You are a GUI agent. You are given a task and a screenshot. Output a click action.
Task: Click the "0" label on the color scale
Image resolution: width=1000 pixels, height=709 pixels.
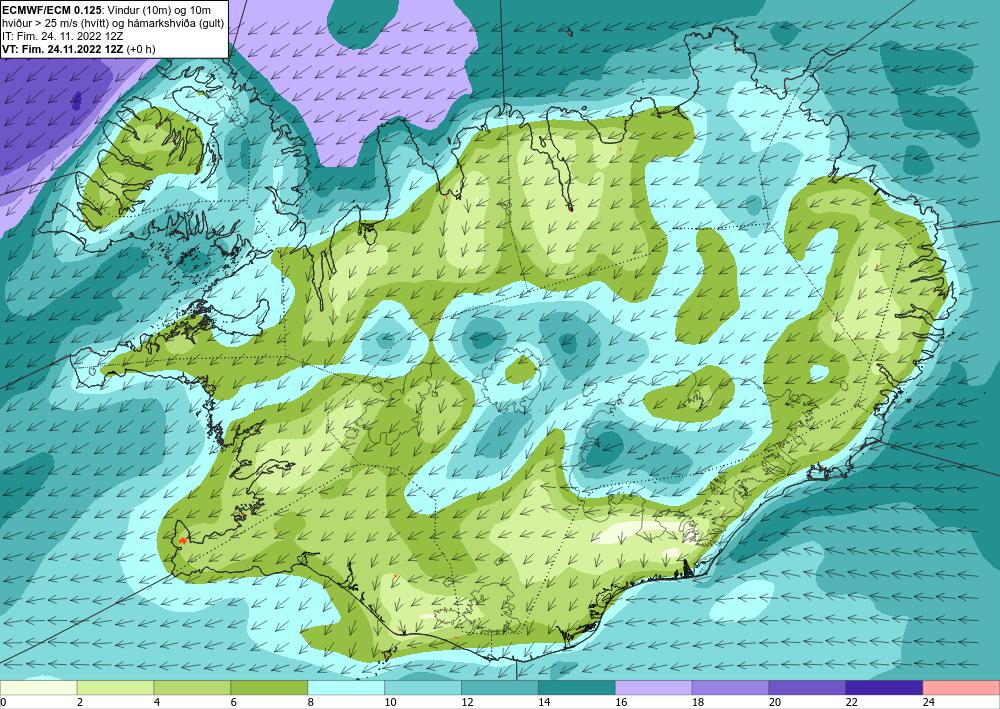pyautogui.click(x=3, y=703)
